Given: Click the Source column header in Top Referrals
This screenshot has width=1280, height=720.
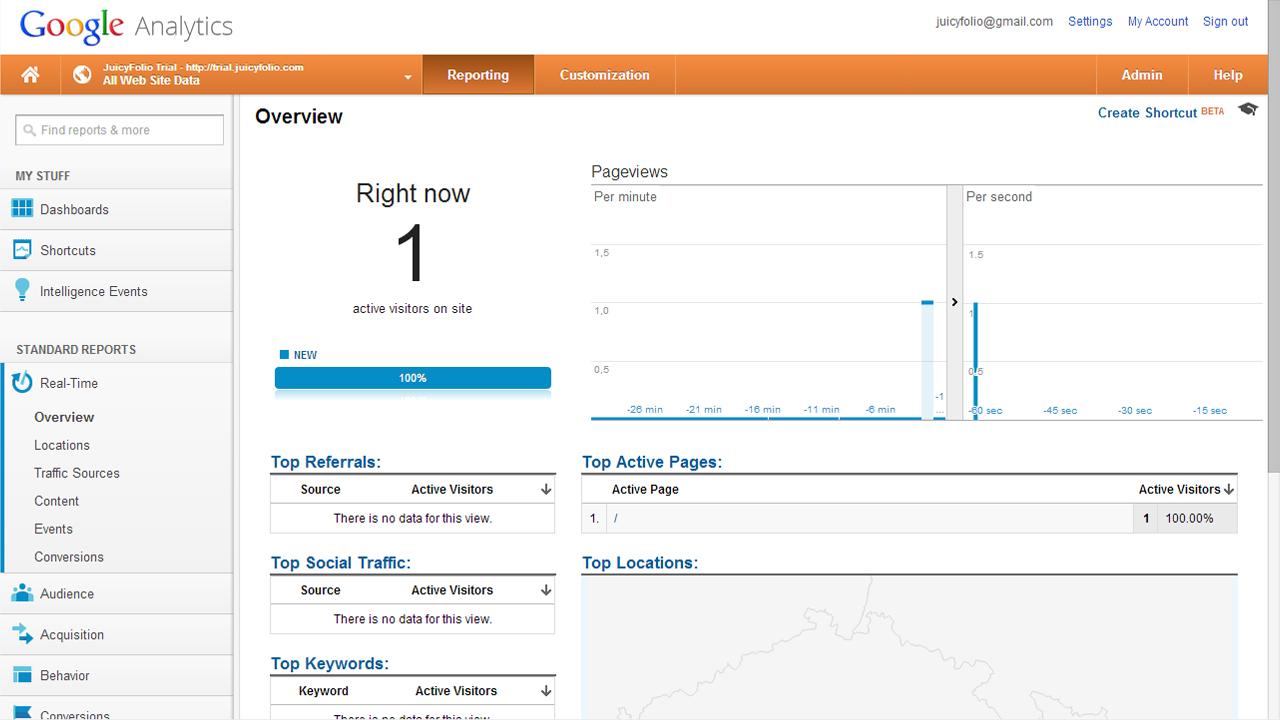Looking at the screenshot, I should pos(320,489).
